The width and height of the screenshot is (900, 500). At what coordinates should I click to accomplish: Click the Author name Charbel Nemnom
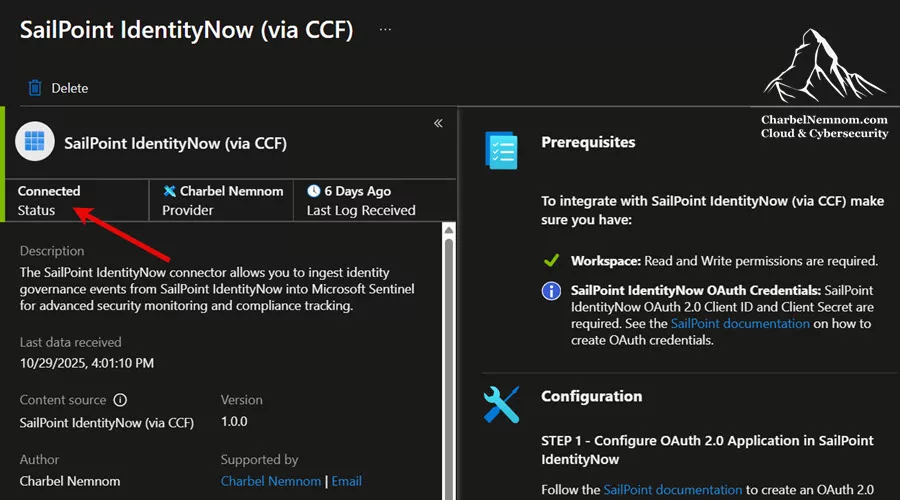coord(70,481)
